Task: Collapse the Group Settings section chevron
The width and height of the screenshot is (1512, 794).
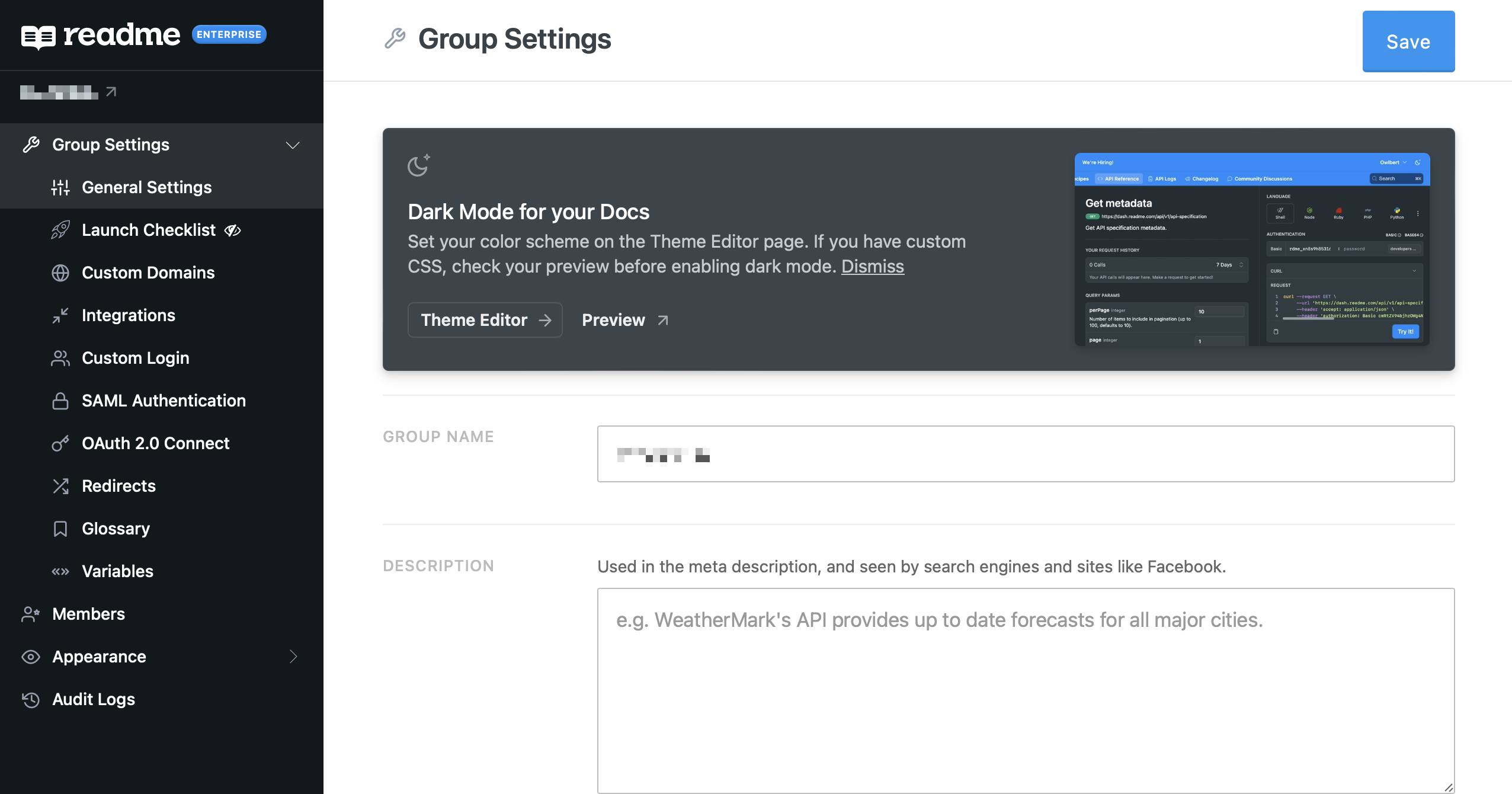Action: pyautogui.click(x=293, y=145)
